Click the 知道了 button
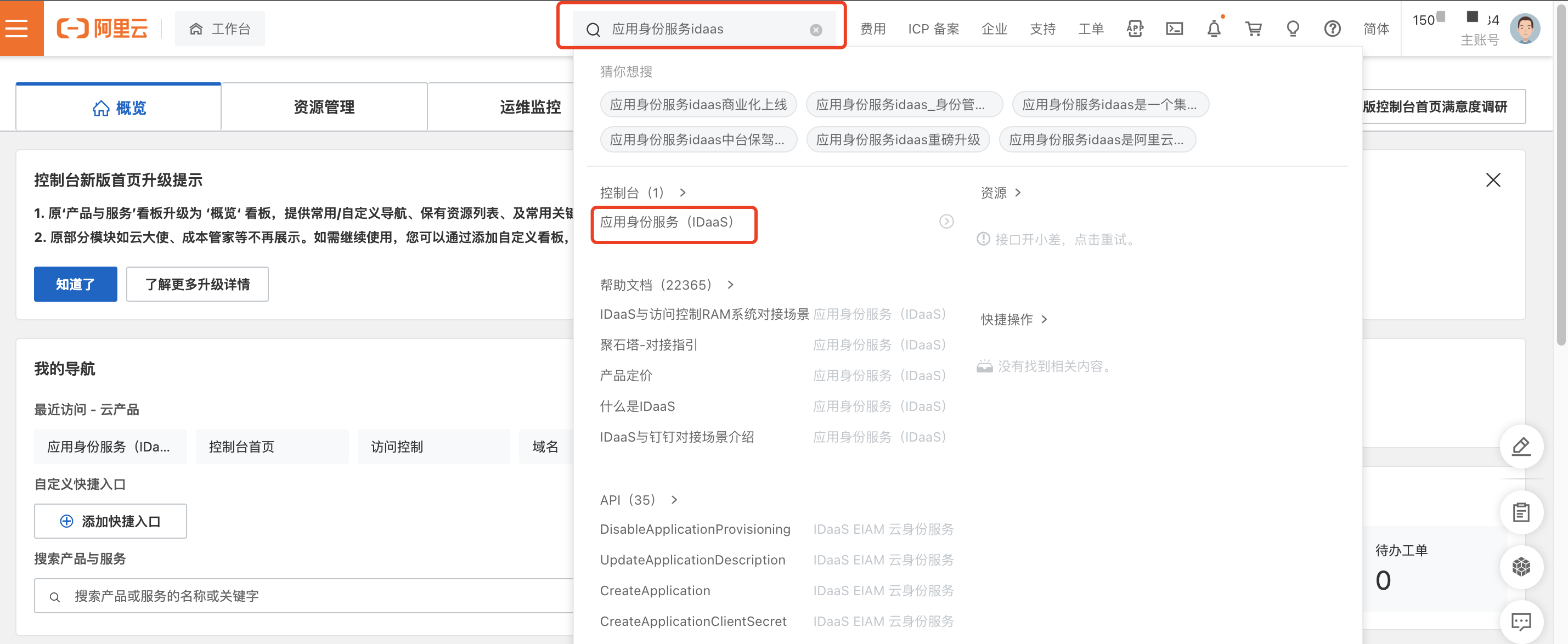 tap(76, 284)
